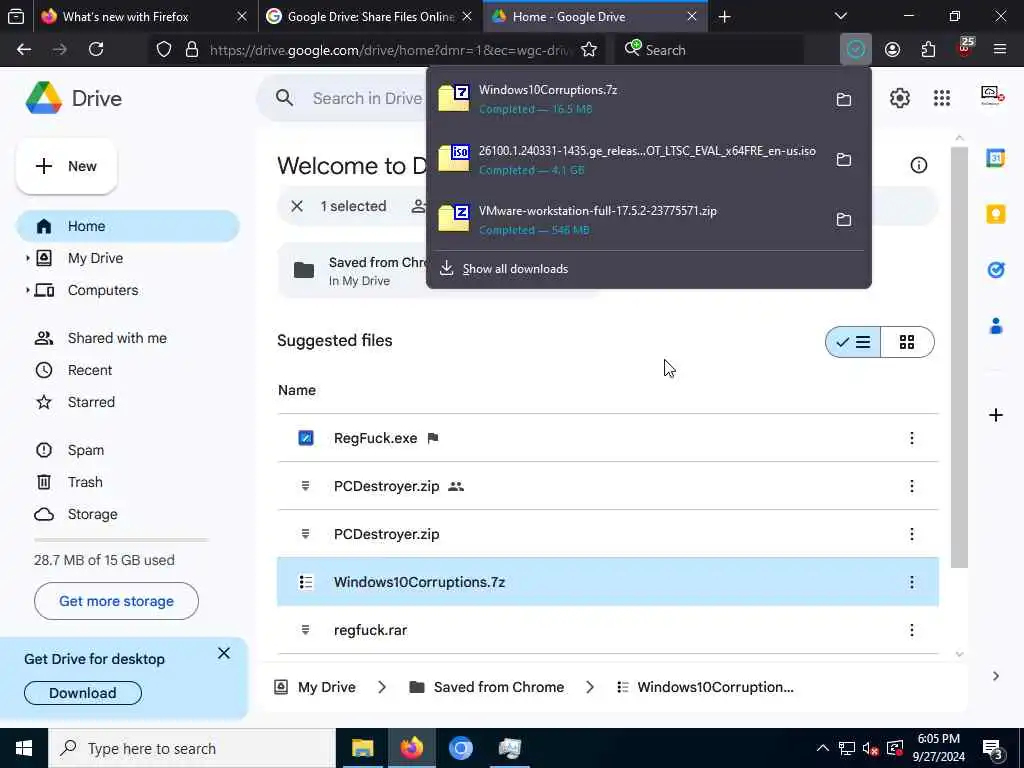Open File Explorer from taskbar
Viewport: 1024px width, 768px height.
(362, 748)
